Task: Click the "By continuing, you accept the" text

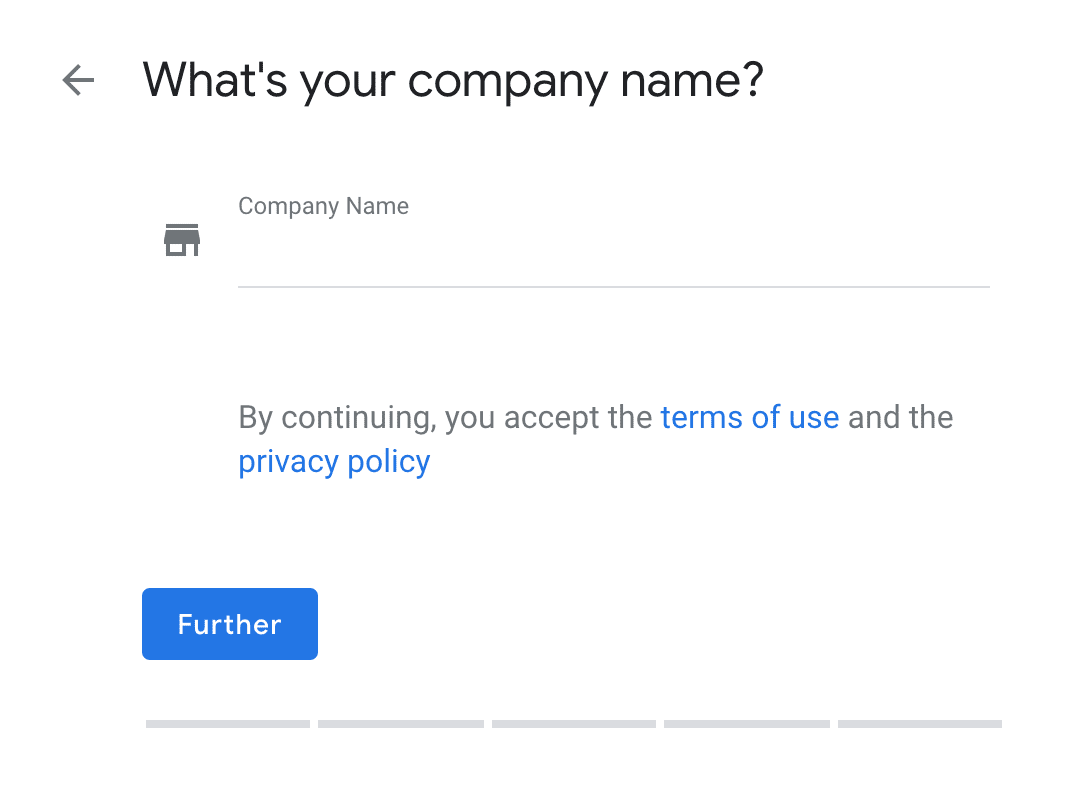Action: pyautogui.click(x=445, y=417)
